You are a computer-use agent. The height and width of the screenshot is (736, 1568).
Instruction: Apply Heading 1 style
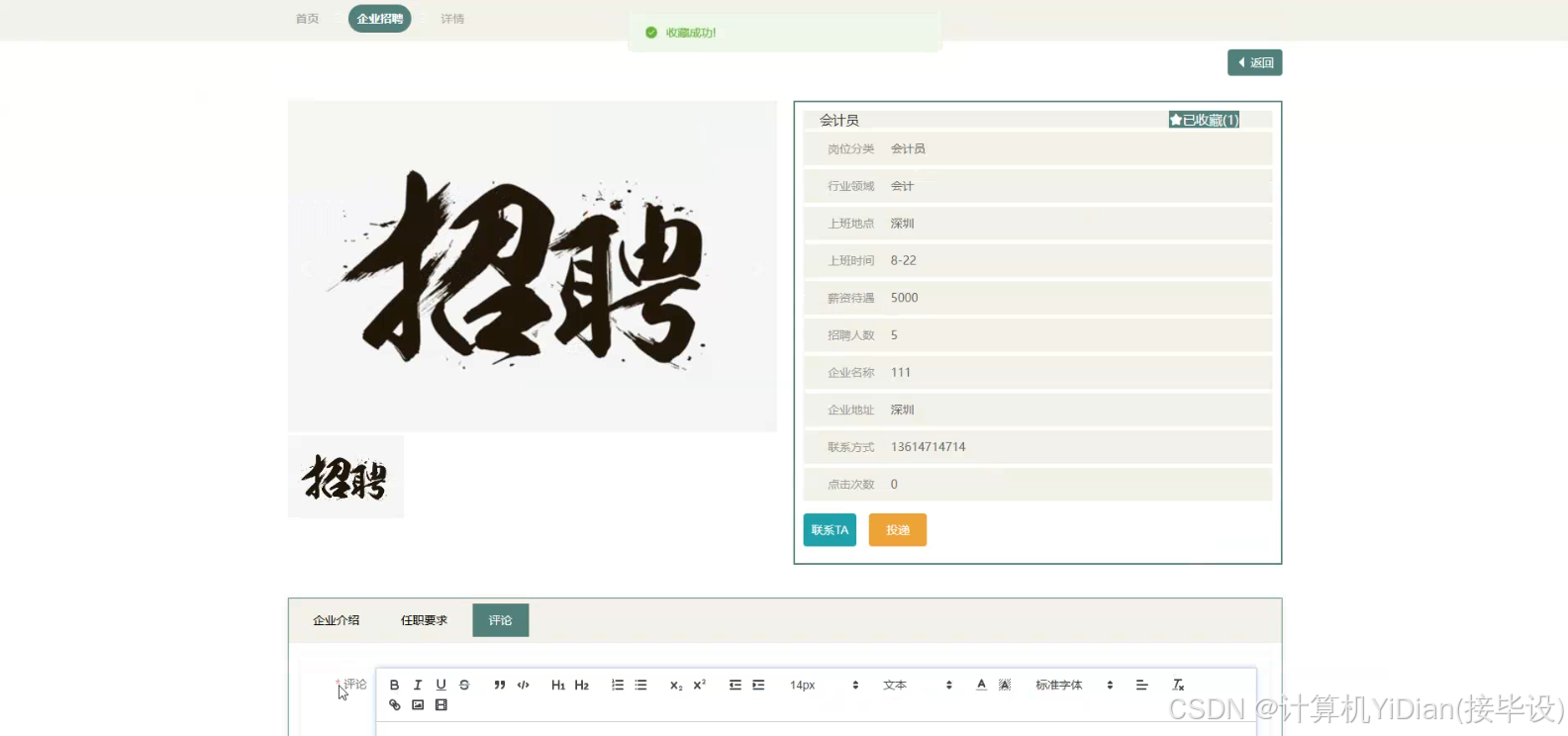(558, 685)
